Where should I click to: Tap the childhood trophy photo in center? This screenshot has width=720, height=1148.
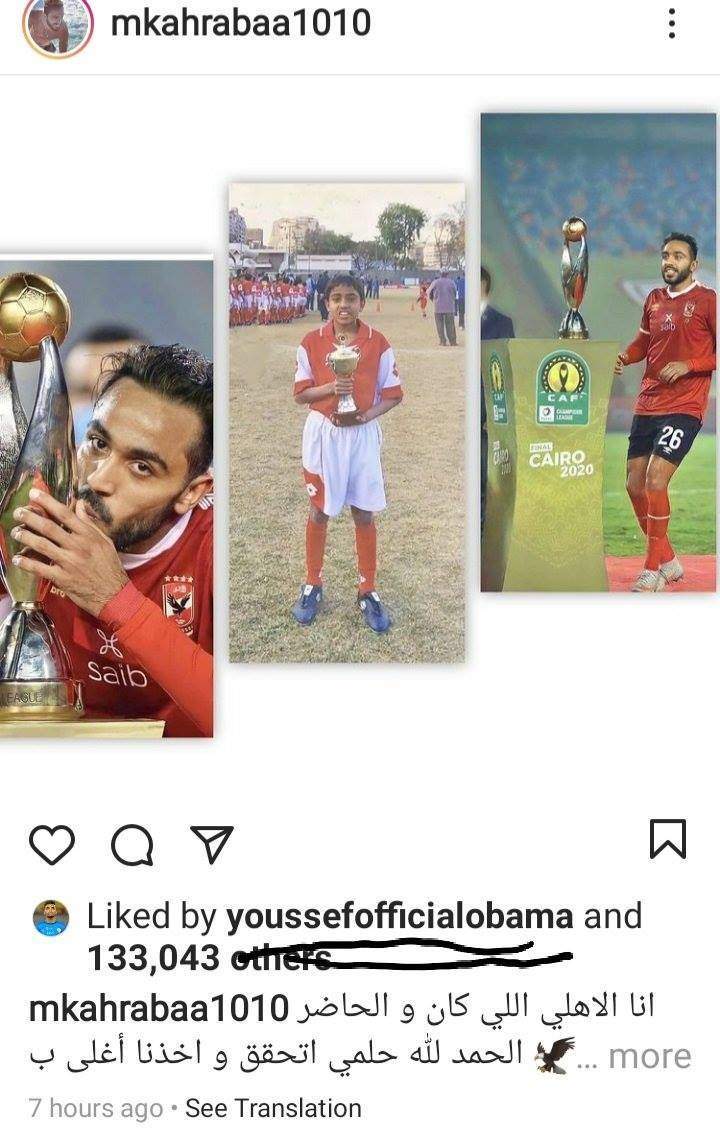347,422
